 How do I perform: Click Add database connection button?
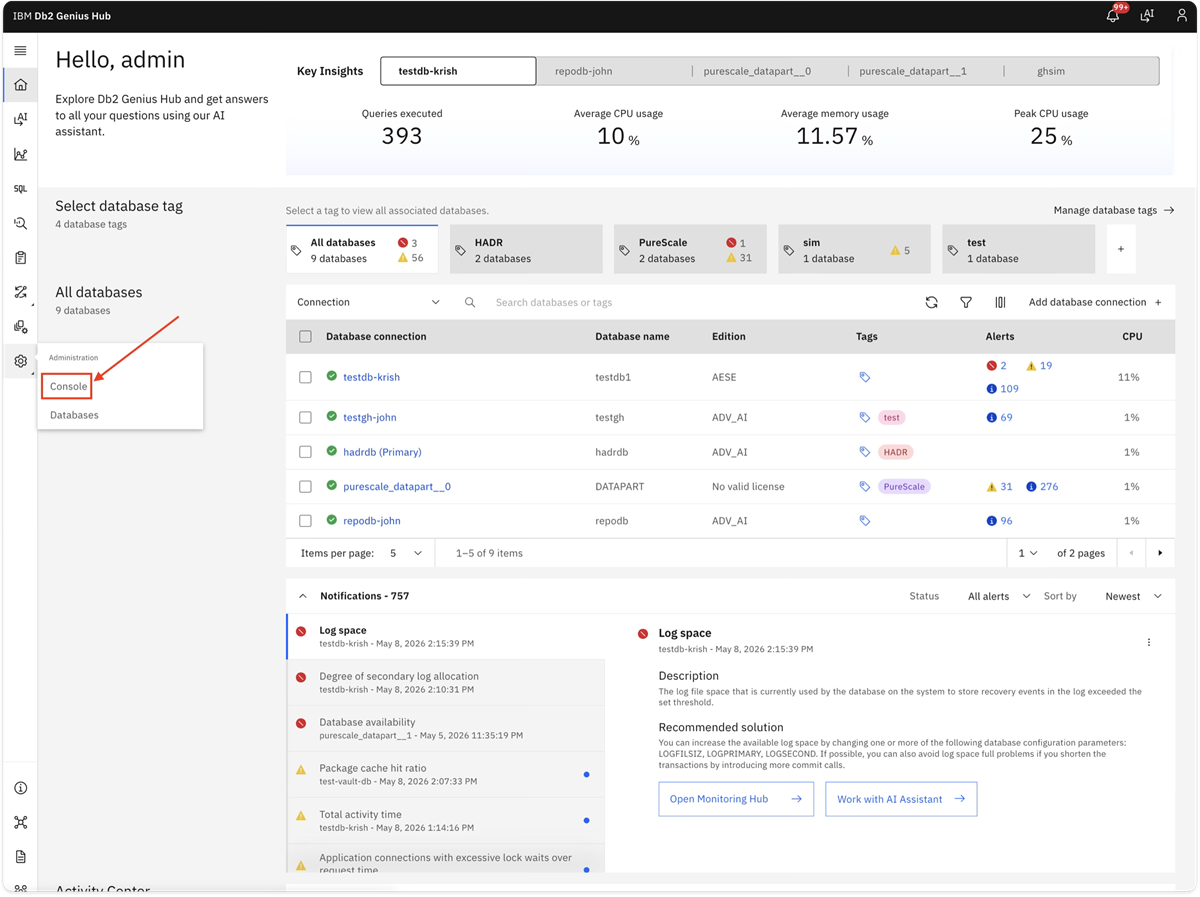click(x=1095, y=302)
